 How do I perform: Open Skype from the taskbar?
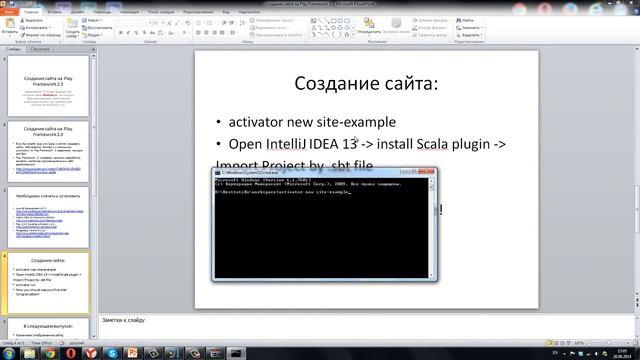(112, 353)
